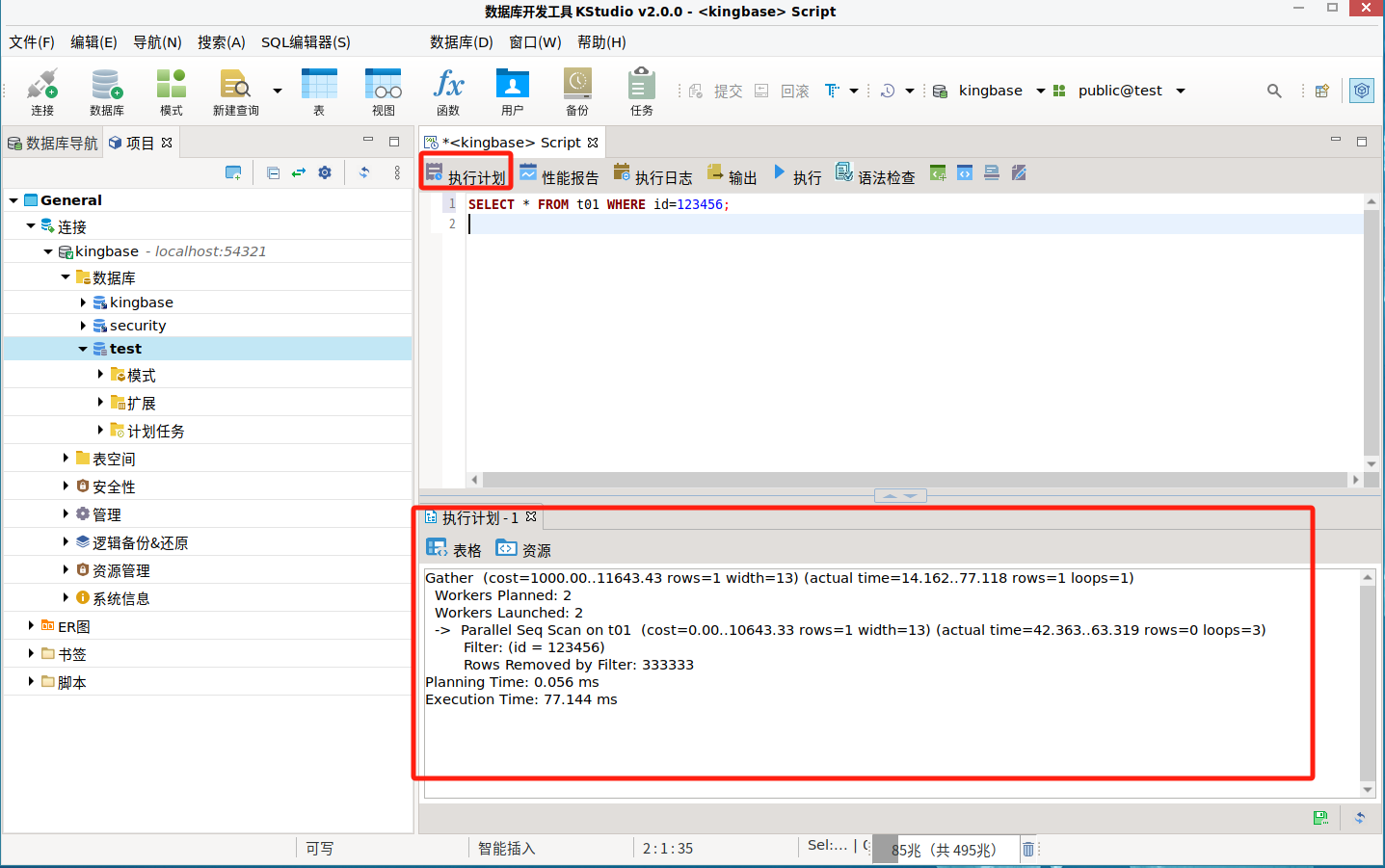Image resolution: width=1385 pixels, height=868 pixels.
Task: Click the search magnifier icon in toolbar
Action: coord(1274,91)
